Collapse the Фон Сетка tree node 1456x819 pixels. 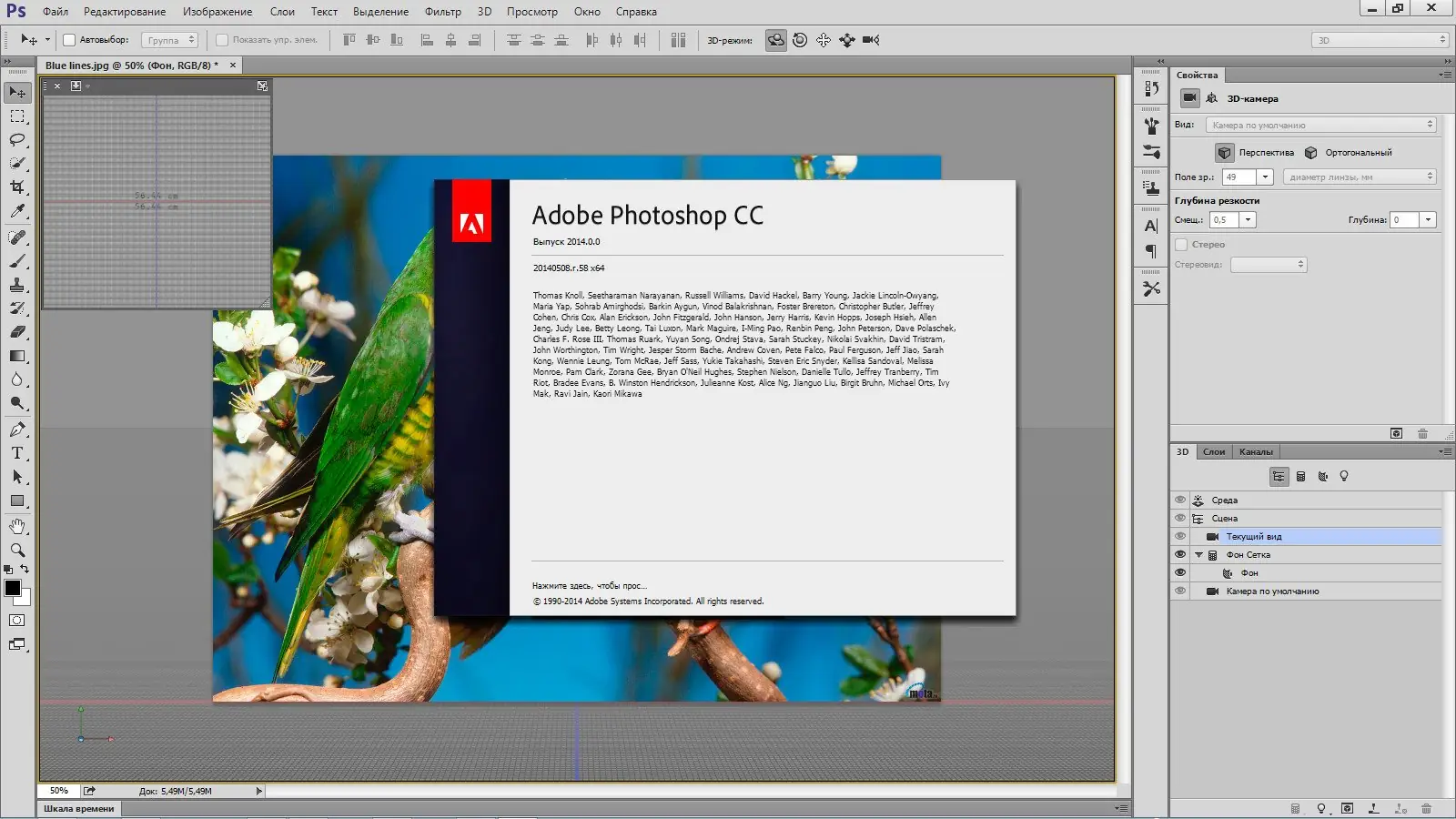(x=1198, y=555)
